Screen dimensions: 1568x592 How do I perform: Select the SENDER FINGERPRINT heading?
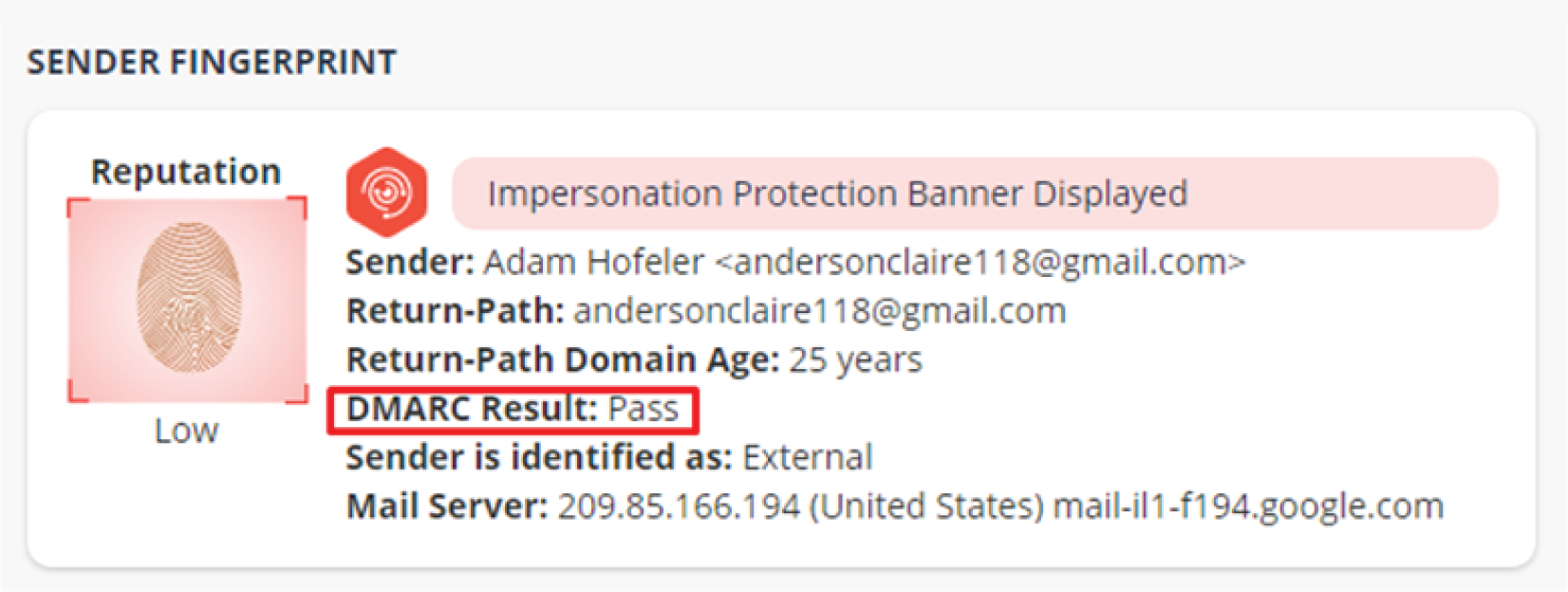click(212, 63)
